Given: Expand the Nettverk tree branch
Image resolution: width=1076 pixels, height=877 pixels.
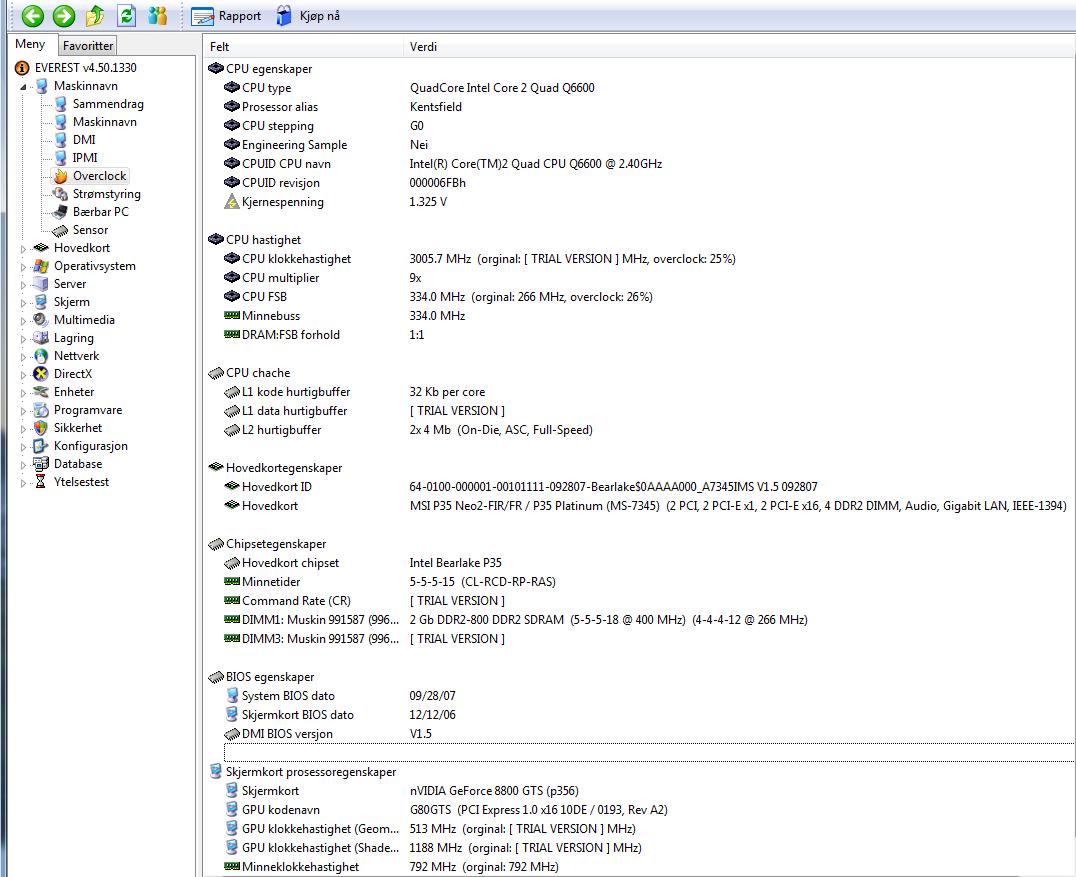Looking at the screenshot, I should 23,357.
